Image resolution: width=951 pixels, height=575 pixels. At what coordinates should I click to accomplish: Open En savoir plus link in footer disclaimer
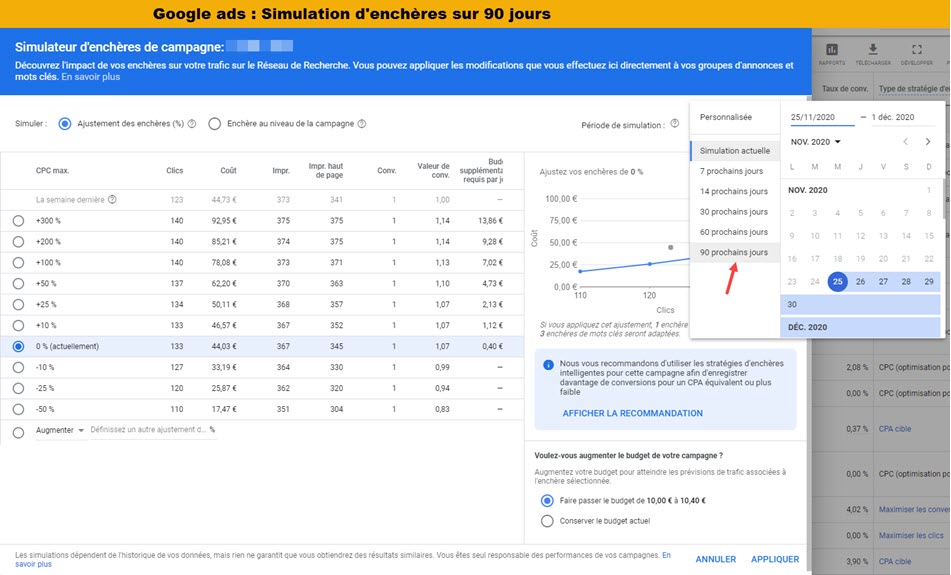[667, 555]
